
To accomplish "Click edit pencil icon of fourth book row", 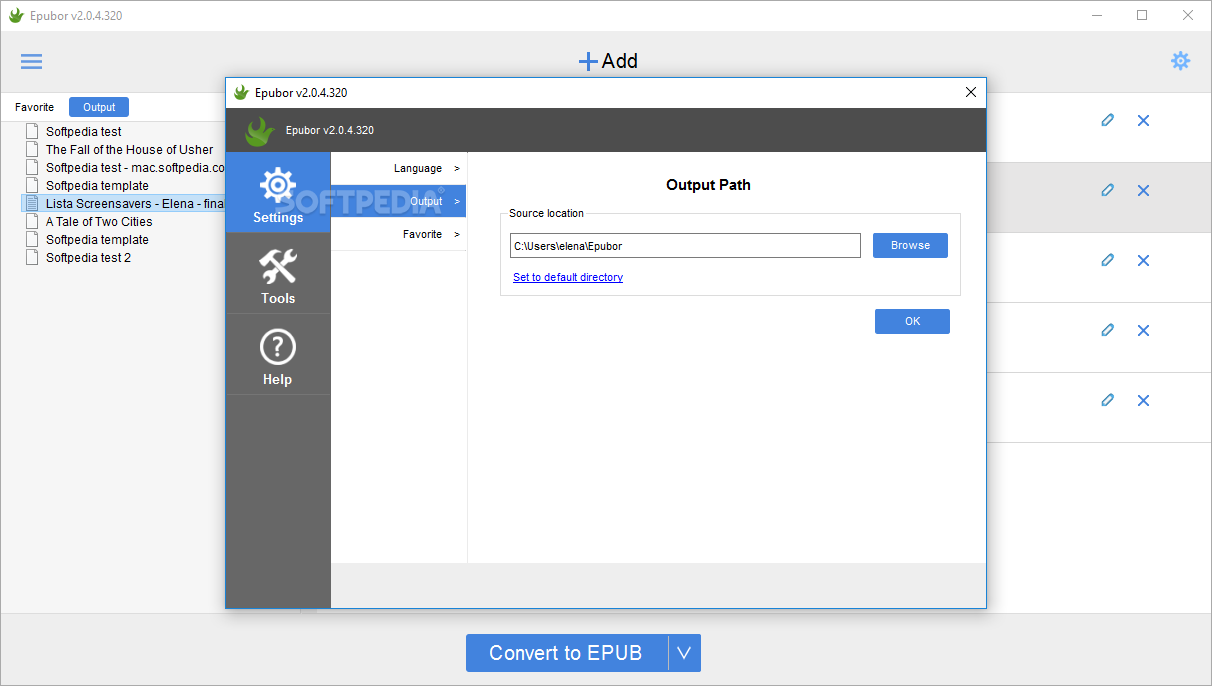I will [1107, 330].
